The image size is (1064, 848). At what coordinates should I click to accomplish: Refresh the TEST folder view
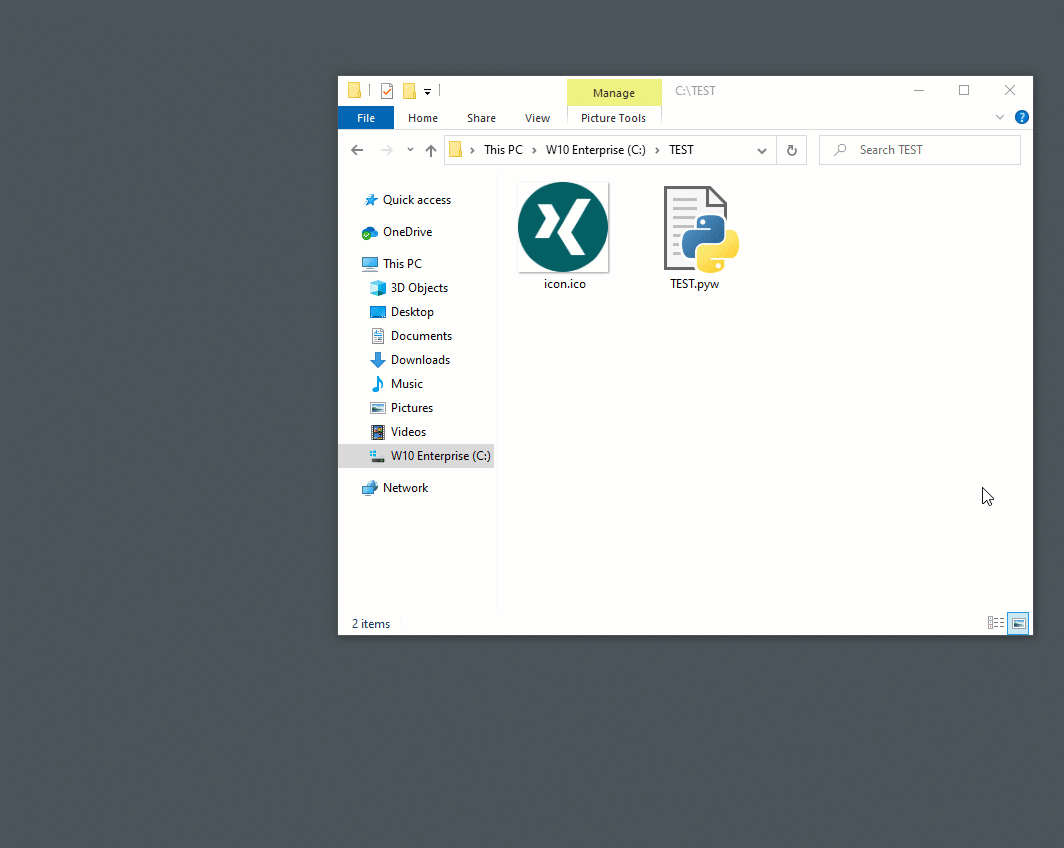pyautogui.click(x=791, y=150)
